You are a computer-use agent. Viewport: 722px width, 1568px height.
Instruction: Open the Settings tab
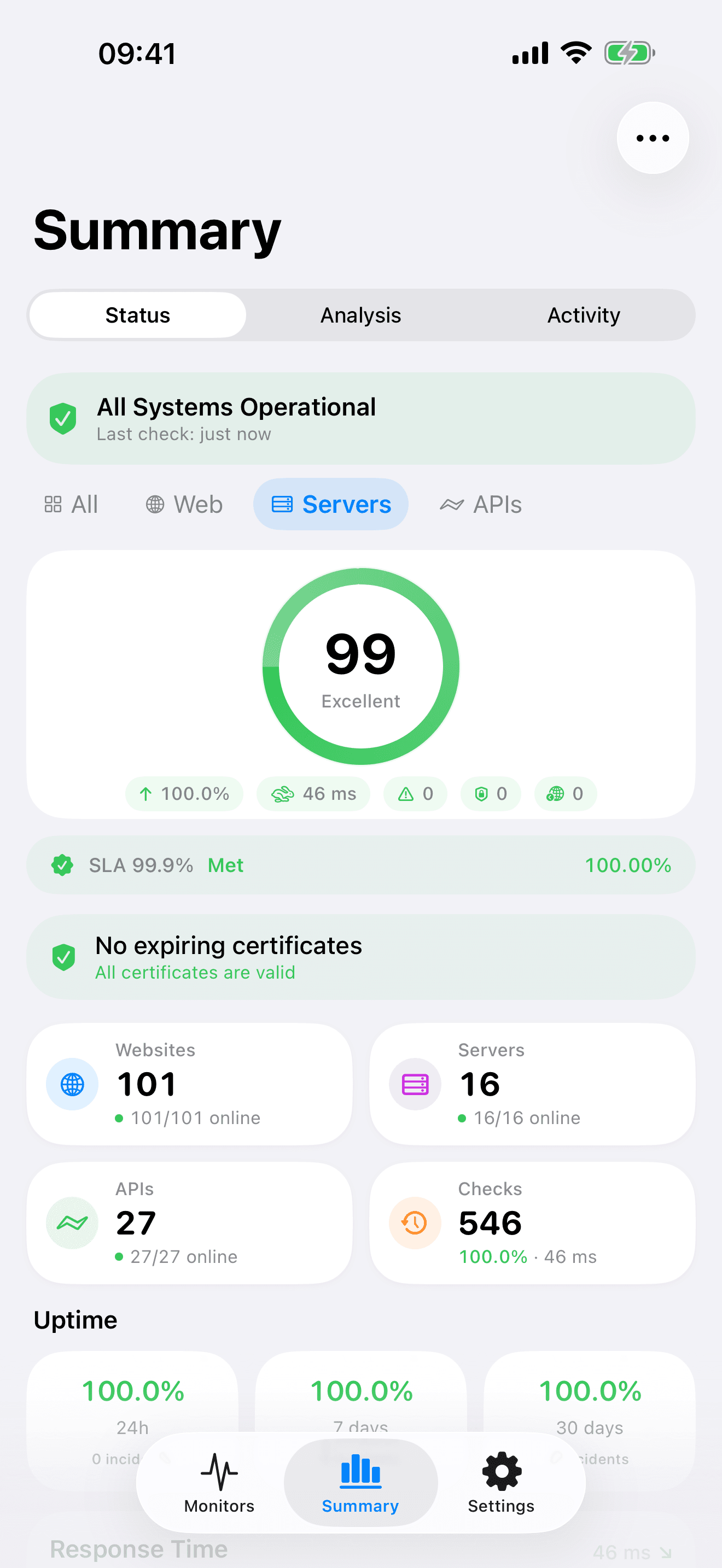pyautogui.click(x=501, y=1483)
